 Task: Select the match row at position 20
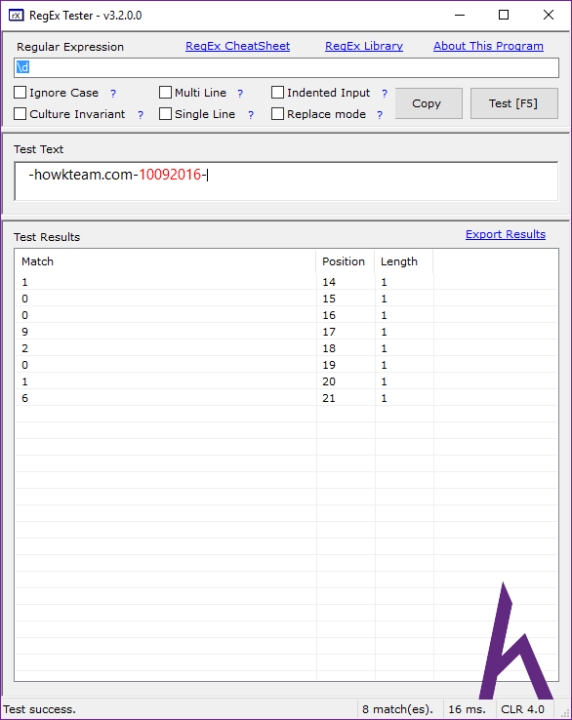pyautogui.click(x=286, y=381)
